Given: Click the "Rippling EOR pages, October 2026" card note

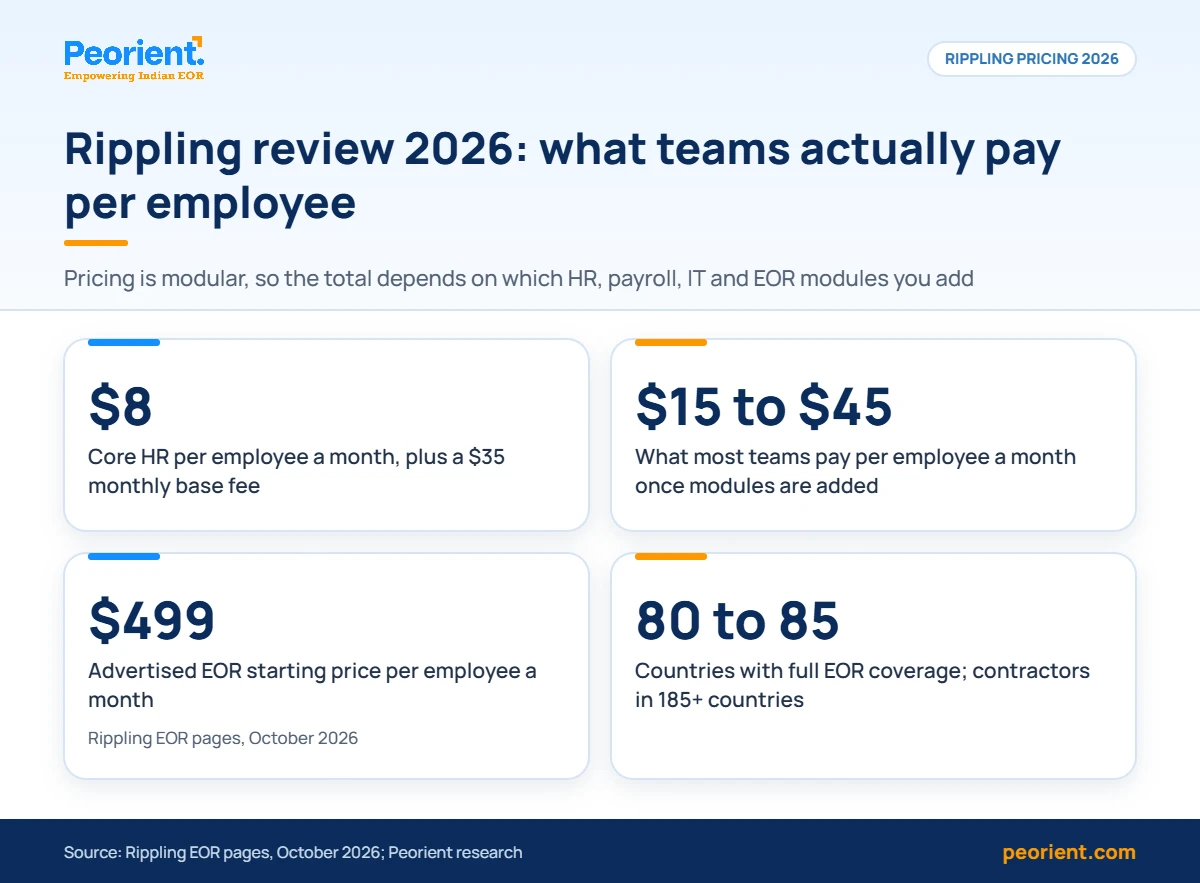Looking at the screenshot, I should [223, 739].
